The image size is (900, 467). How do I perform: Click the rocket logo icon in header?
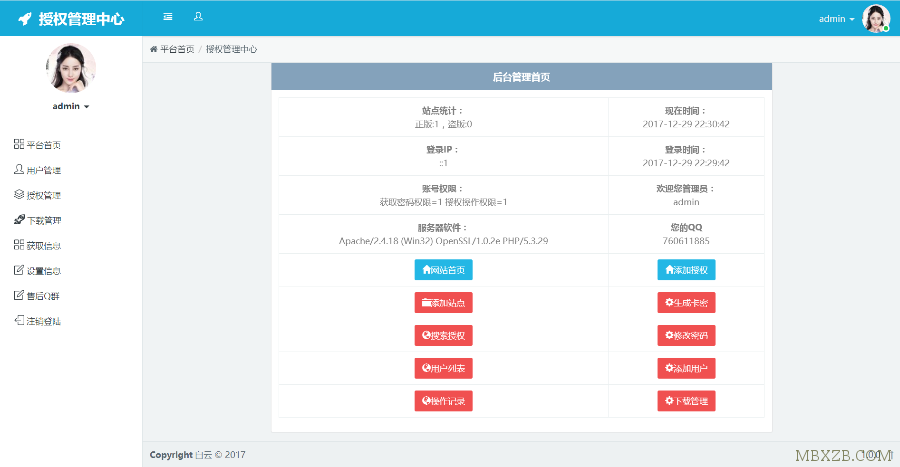pos(25,19)
